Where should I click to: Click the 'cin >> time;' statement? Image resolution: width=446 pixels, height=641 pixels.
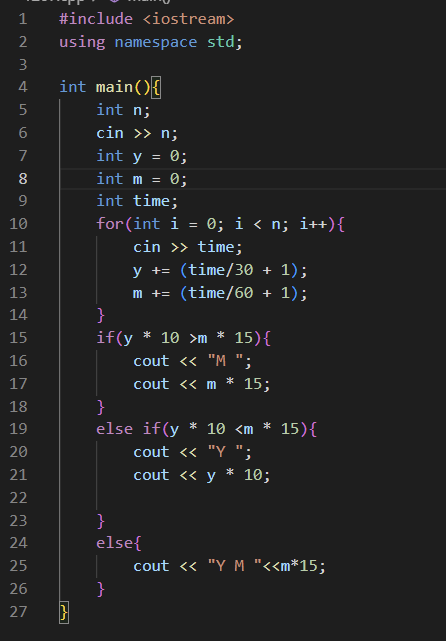point(188,247)
